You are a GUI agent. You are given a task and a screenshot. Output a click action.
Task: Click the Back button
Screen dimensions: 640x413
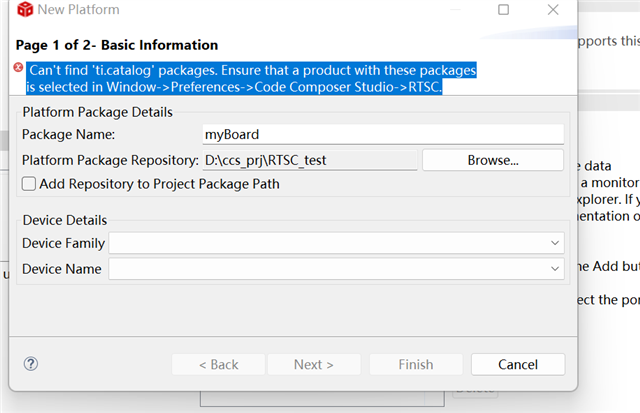tap(218, 365)
